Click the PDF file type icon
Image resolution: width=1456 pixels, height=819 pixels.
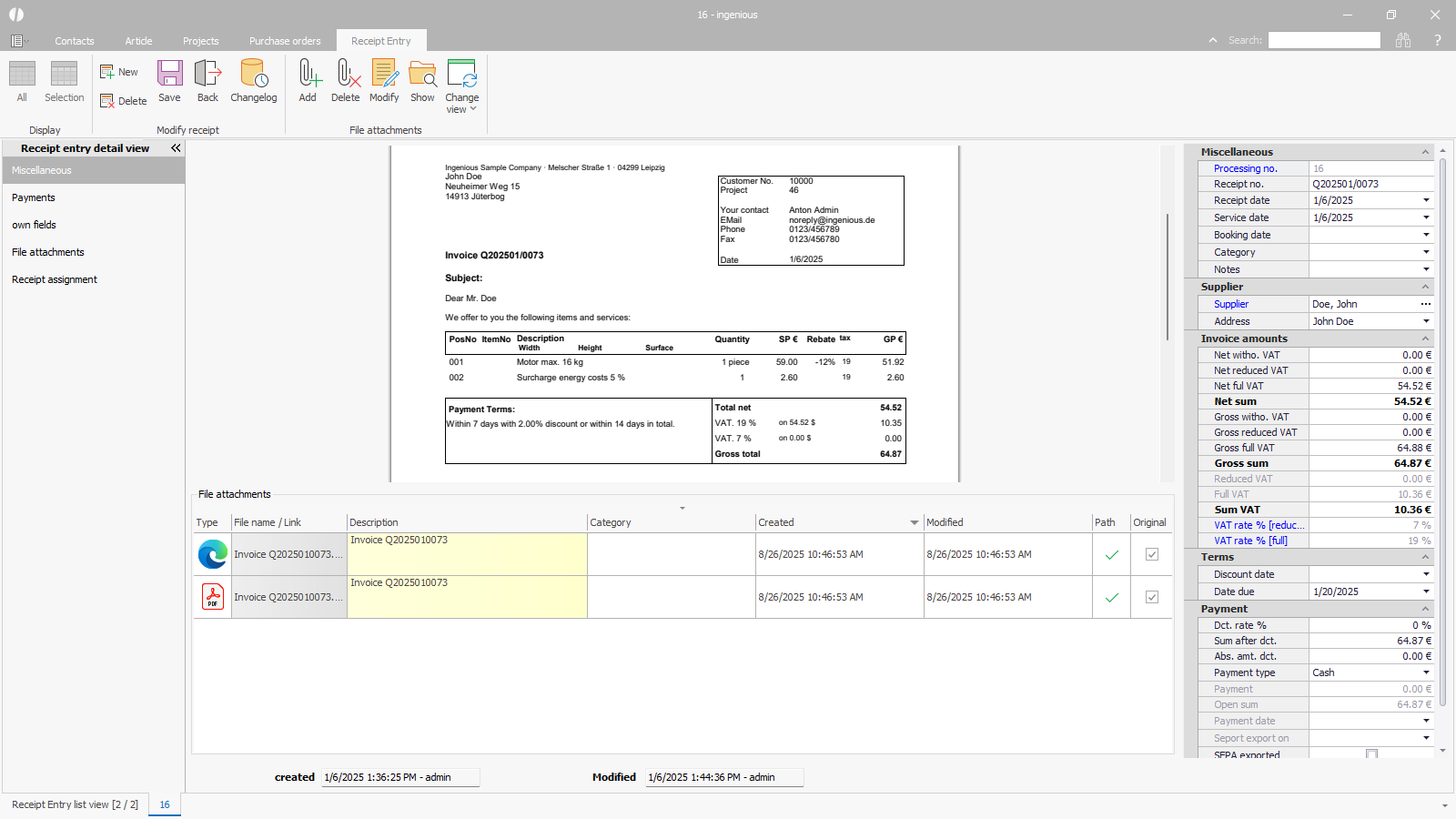[213, 597]
